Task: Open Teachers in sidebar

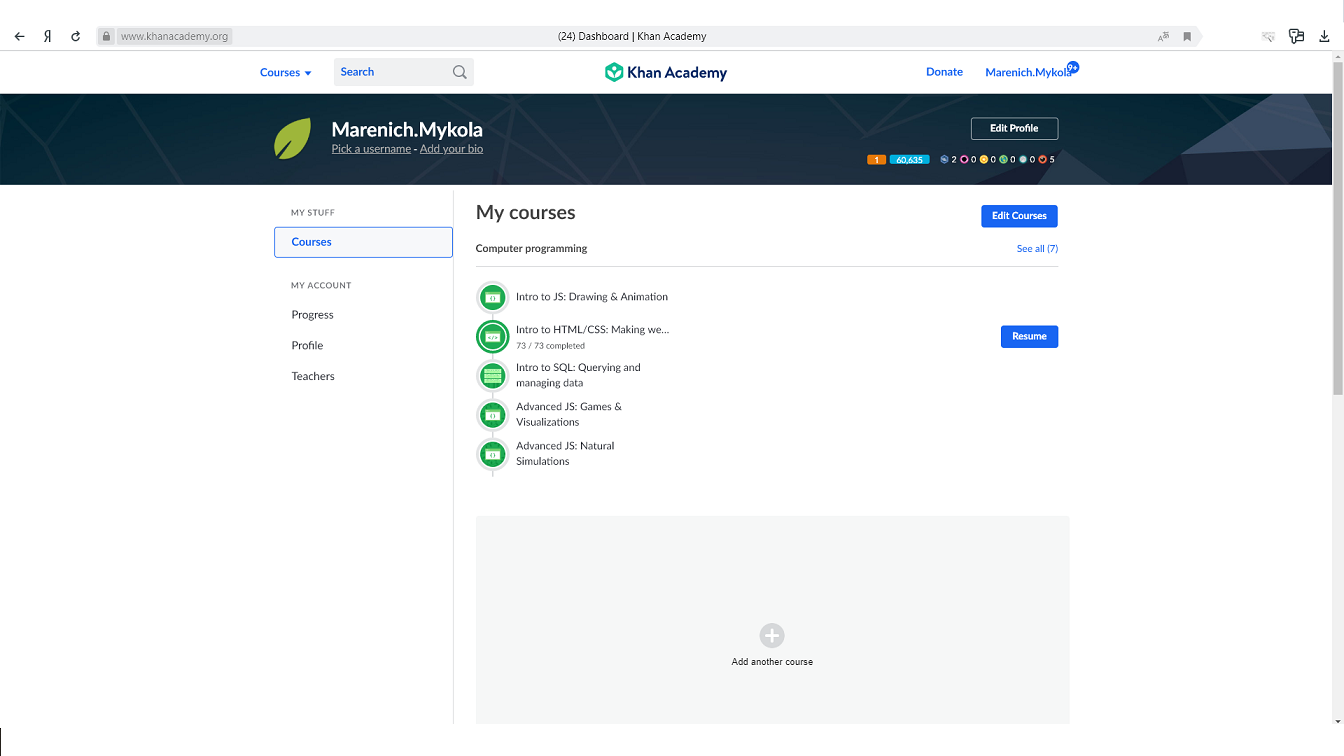Action: point(313,376)
